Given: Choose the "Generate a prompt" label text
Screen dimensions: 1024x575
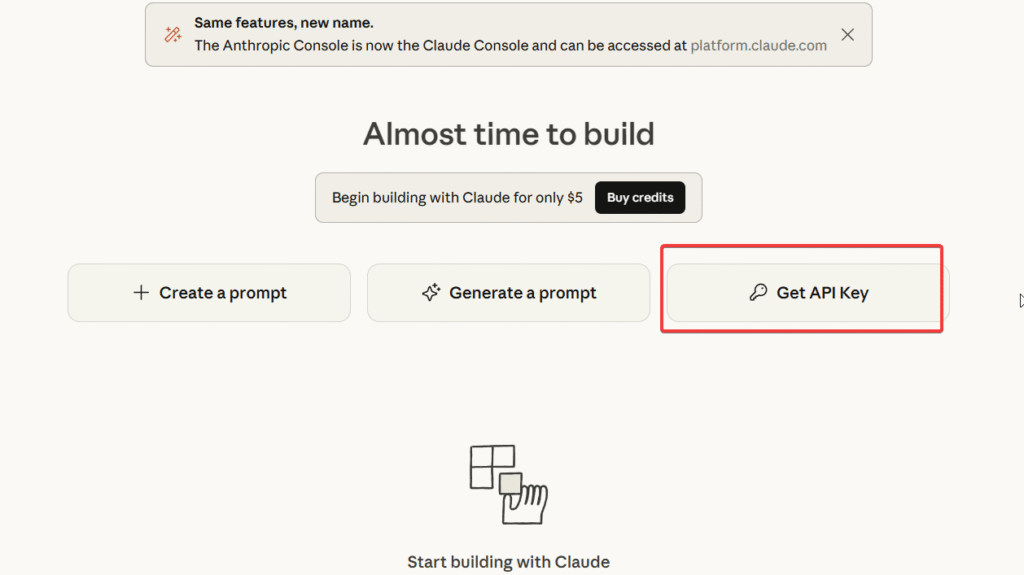Looking at the screenshot, I should tap(523, 293).
